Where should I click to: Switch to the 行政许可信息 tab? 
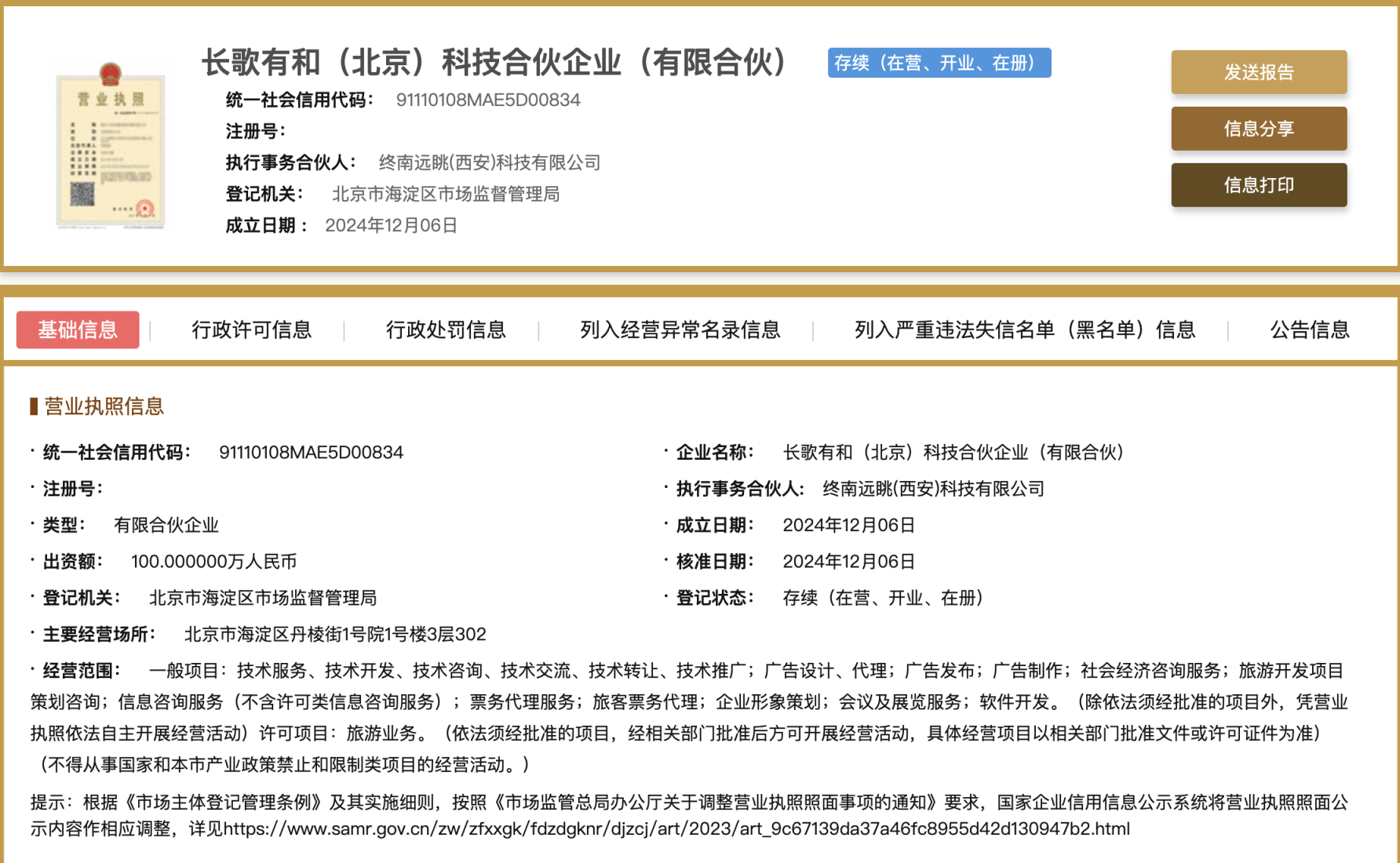(x=251, y=330)
